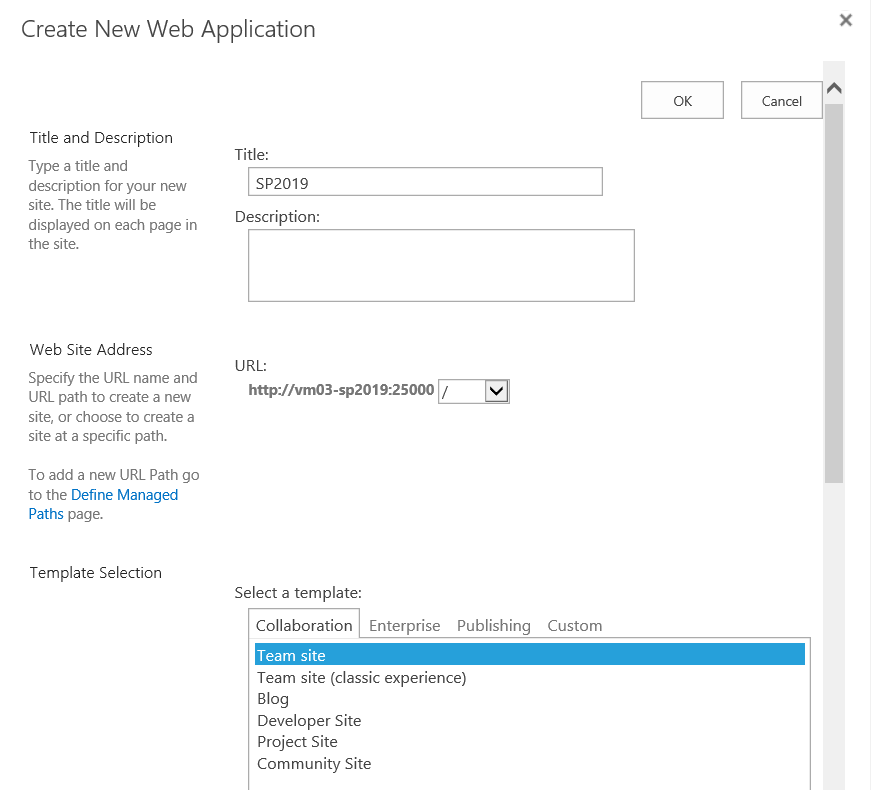Screen dimensions: 871x790
Task: Open the Publishing template tab
Action: click(493, 626)
